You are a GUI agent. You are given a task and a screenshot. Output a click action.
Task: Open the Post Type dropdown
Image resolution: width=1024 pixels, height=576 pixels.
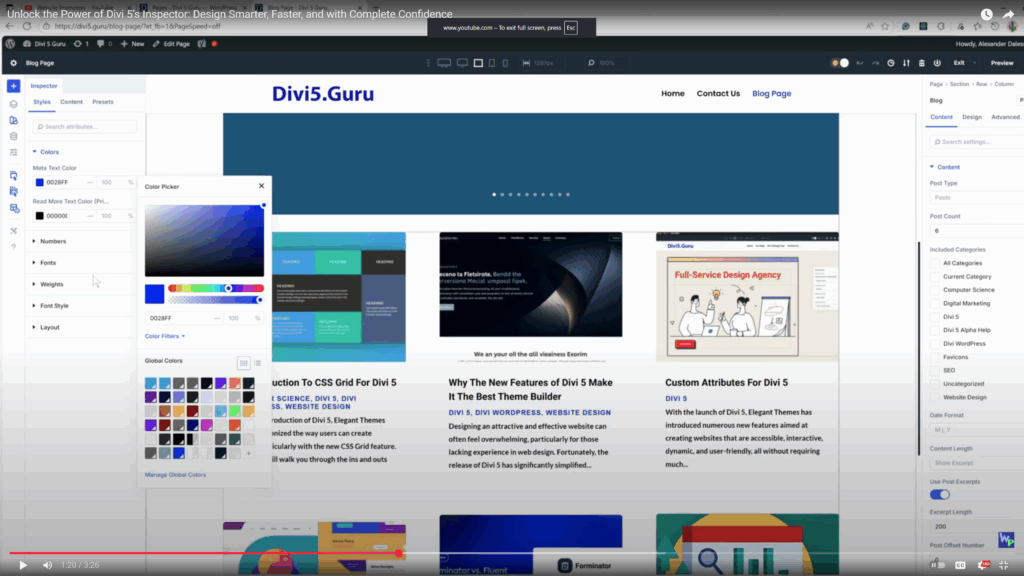pos(977,197)
